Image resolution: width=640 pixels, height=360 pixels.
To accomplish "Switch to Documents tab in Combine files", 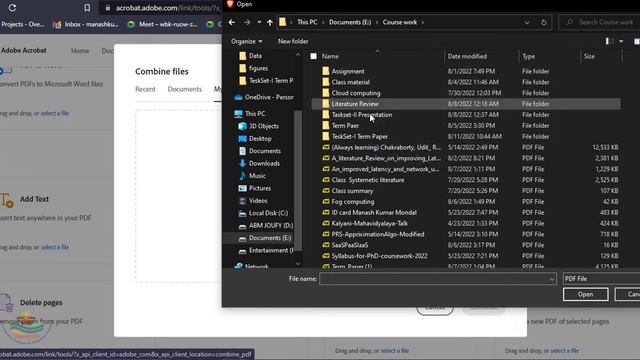I will (184, 89).
